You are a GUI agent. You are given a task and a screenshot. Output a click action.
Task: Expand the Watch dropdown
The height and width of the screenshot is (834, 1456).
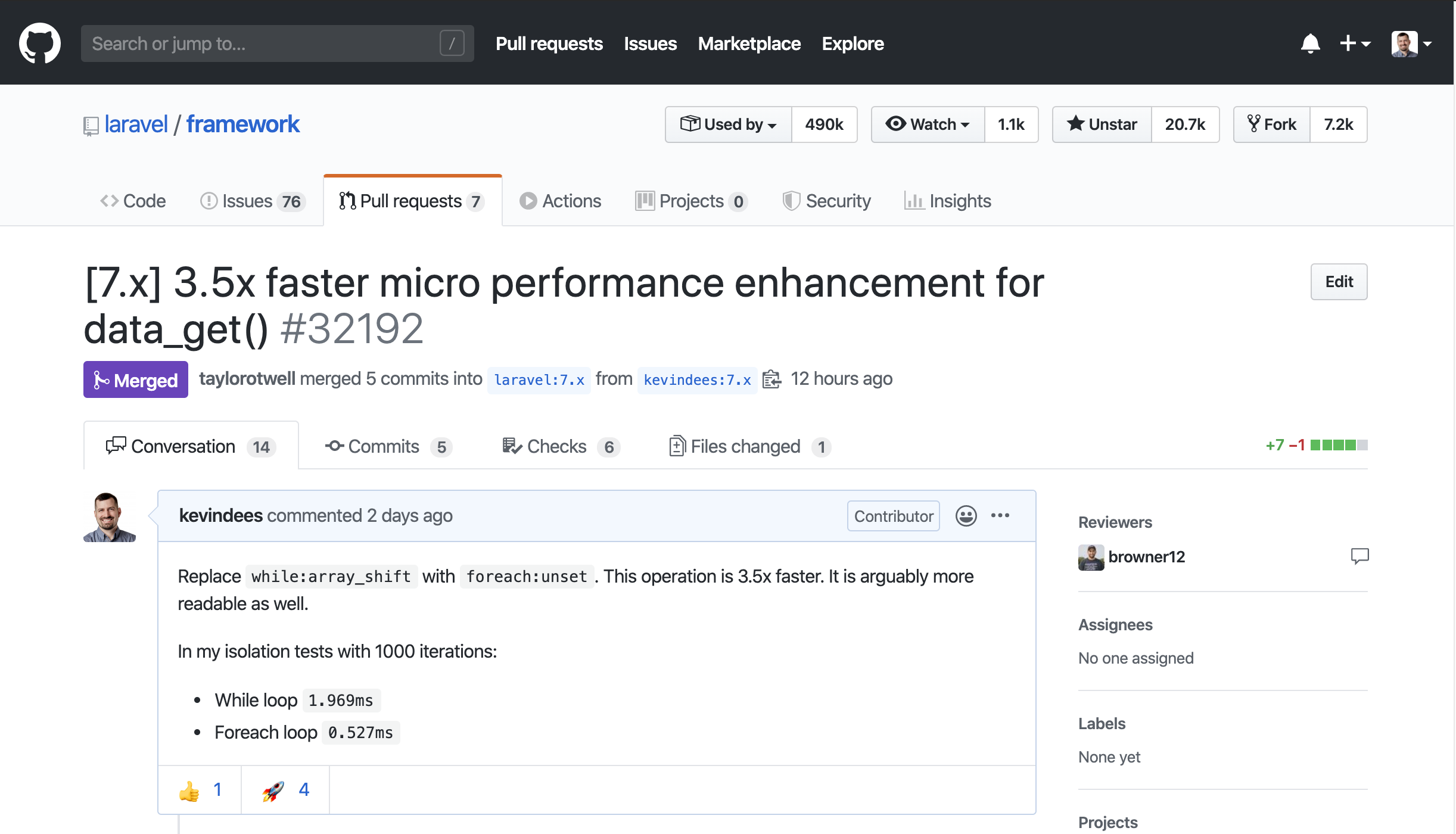coord(928,124)
